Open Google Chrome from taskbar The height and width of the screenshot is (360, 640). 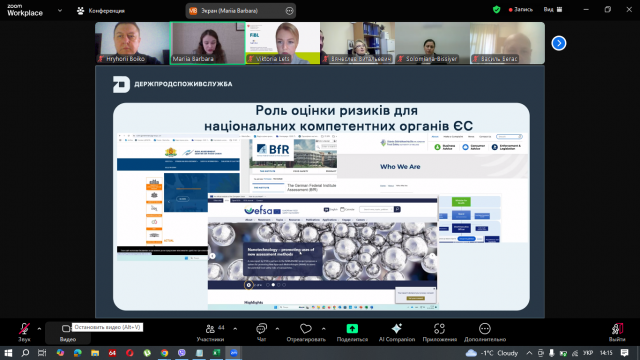pyautogui.click(x=164, y=353)
